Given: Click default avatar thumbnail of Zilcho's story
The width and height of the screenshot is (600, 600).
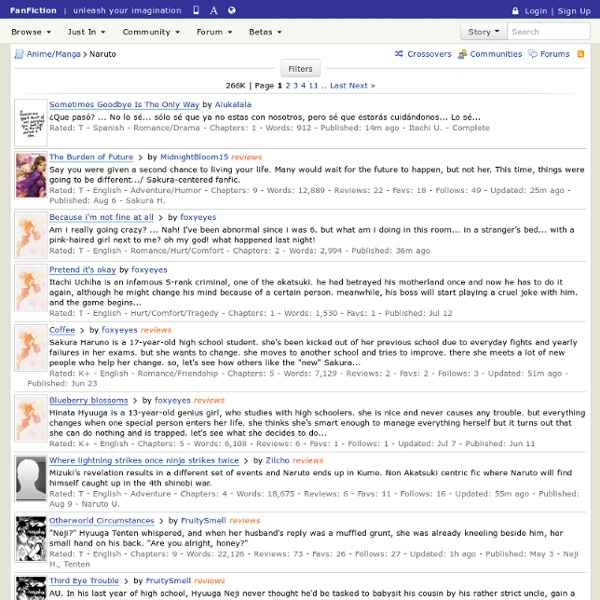Looking at the screenshot, I should (x=31, y=478).
